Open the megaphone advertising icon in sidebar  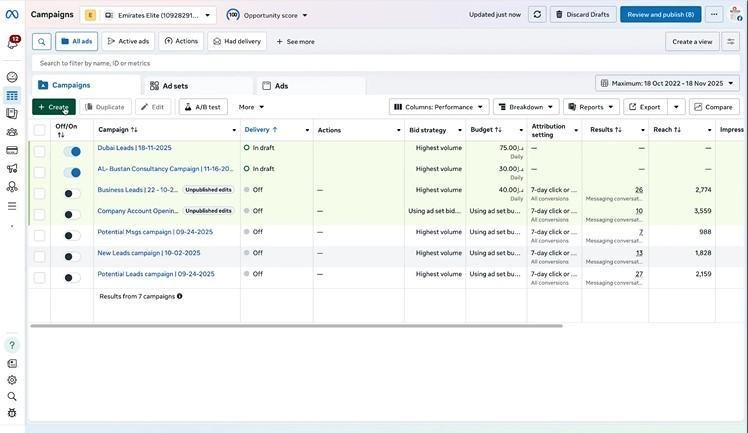(12, 168)
